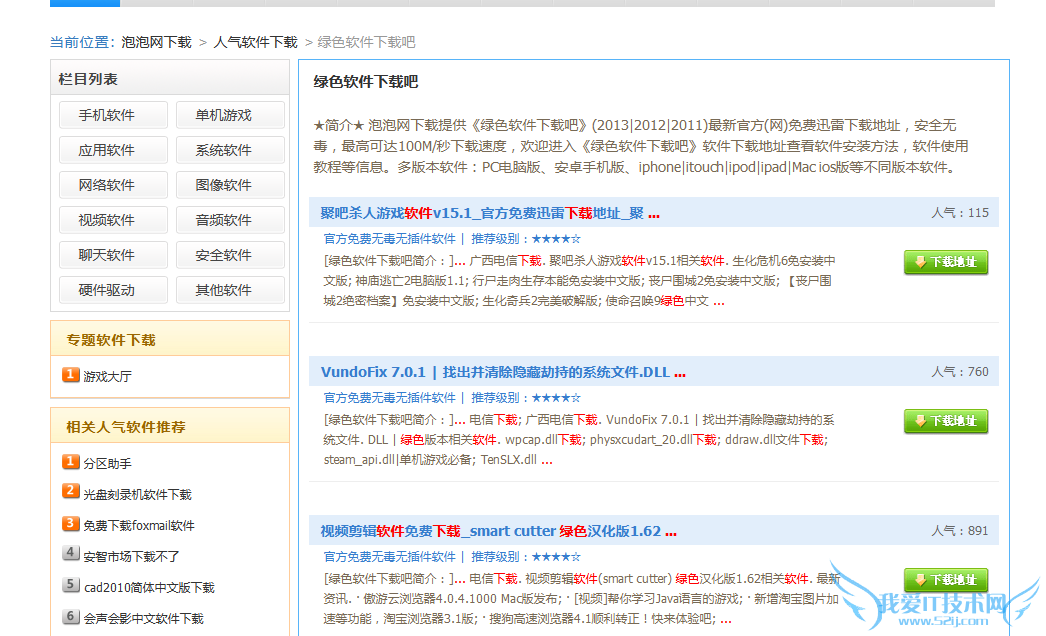
Task: Go to the 安全软件 category
Action: tap(224, 255)
